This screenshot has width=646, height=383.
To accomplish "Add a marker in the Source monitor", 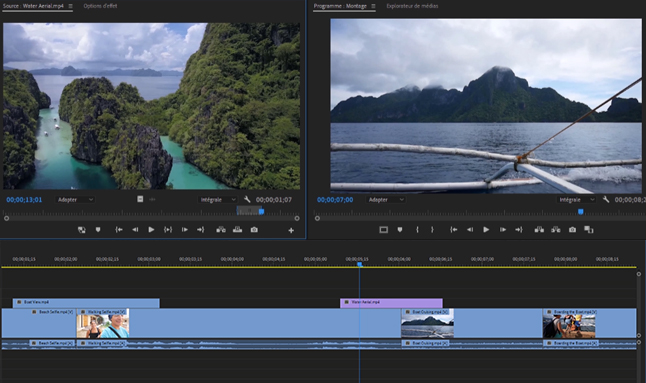I will (x=98, y=230).
